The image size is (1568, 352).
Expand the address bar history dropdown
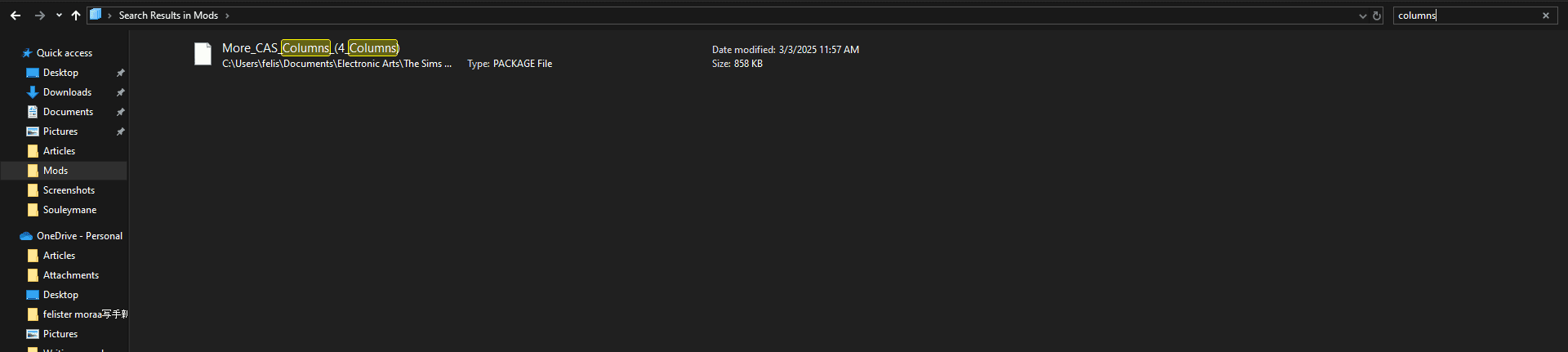click(x=1362, y=16)
